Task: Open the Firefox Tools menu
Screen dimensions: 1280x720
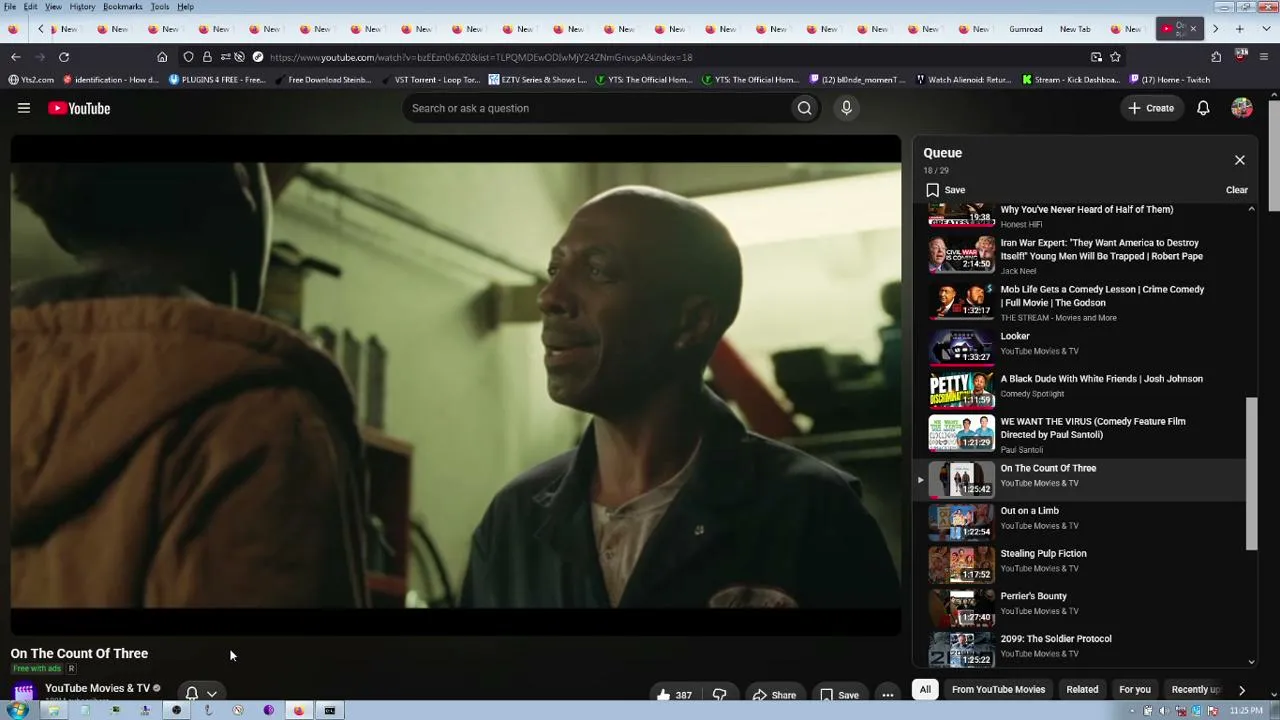Action: pos(160,7)
